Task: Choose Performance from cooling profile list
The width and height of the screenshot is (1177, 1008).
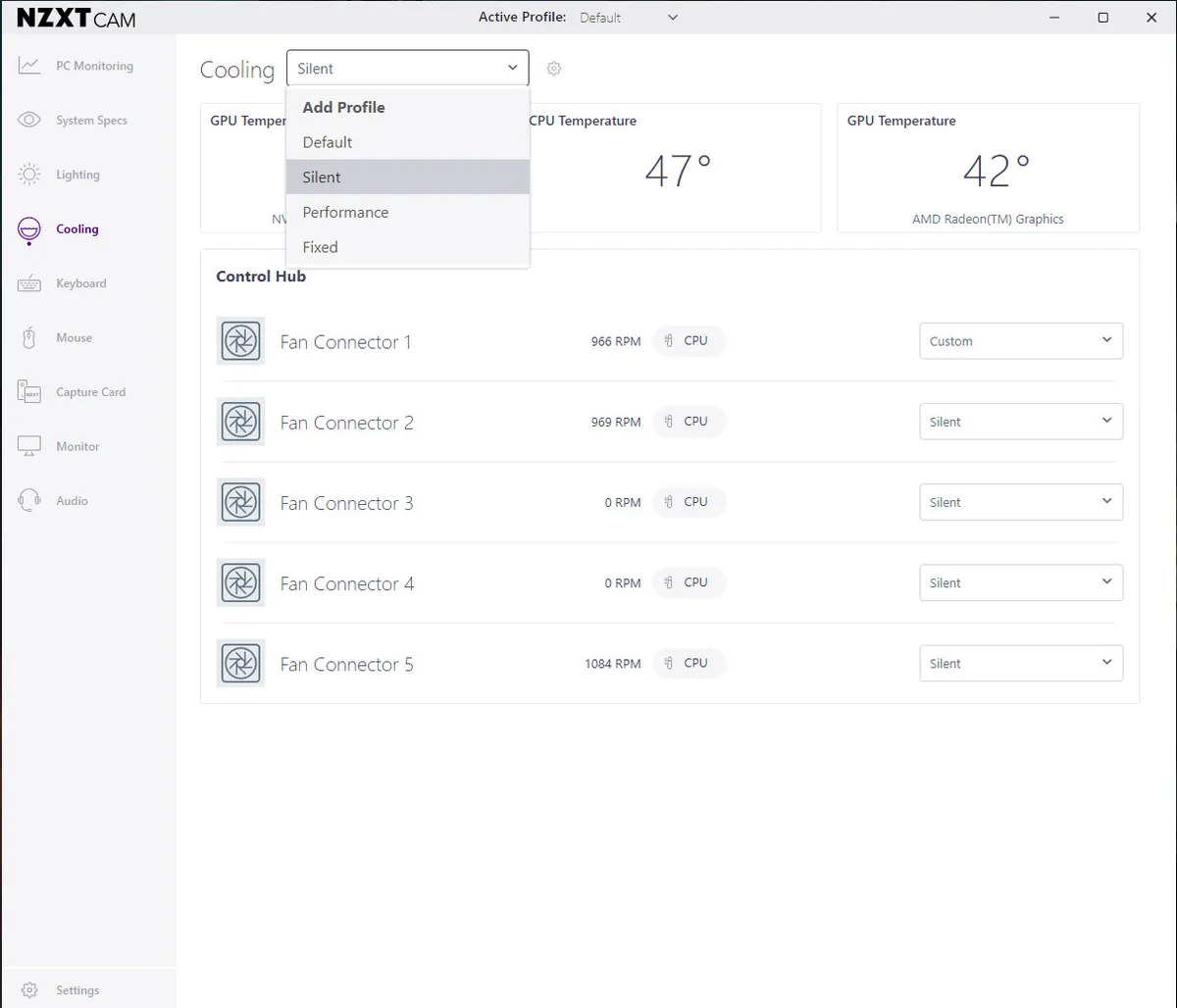Action: click(x=345, y=212)
